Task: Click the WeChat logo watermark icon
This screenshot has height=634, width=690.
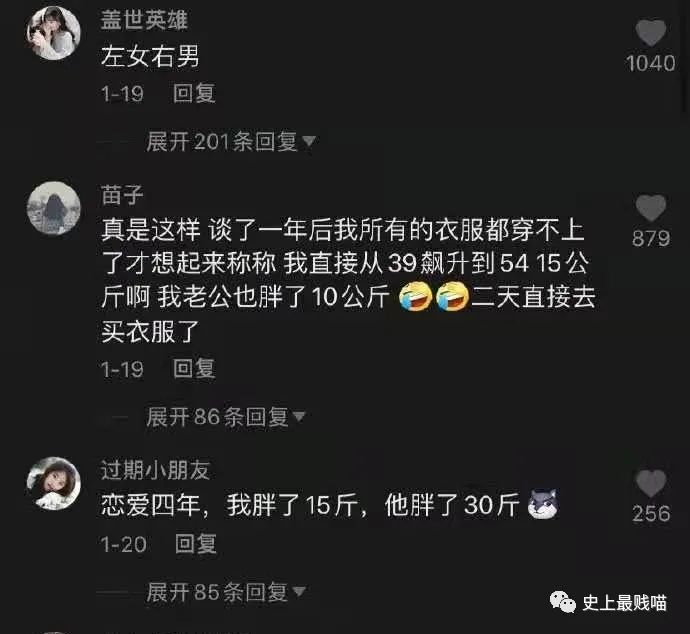Action: pyautogui.click(x=562, y=602)
